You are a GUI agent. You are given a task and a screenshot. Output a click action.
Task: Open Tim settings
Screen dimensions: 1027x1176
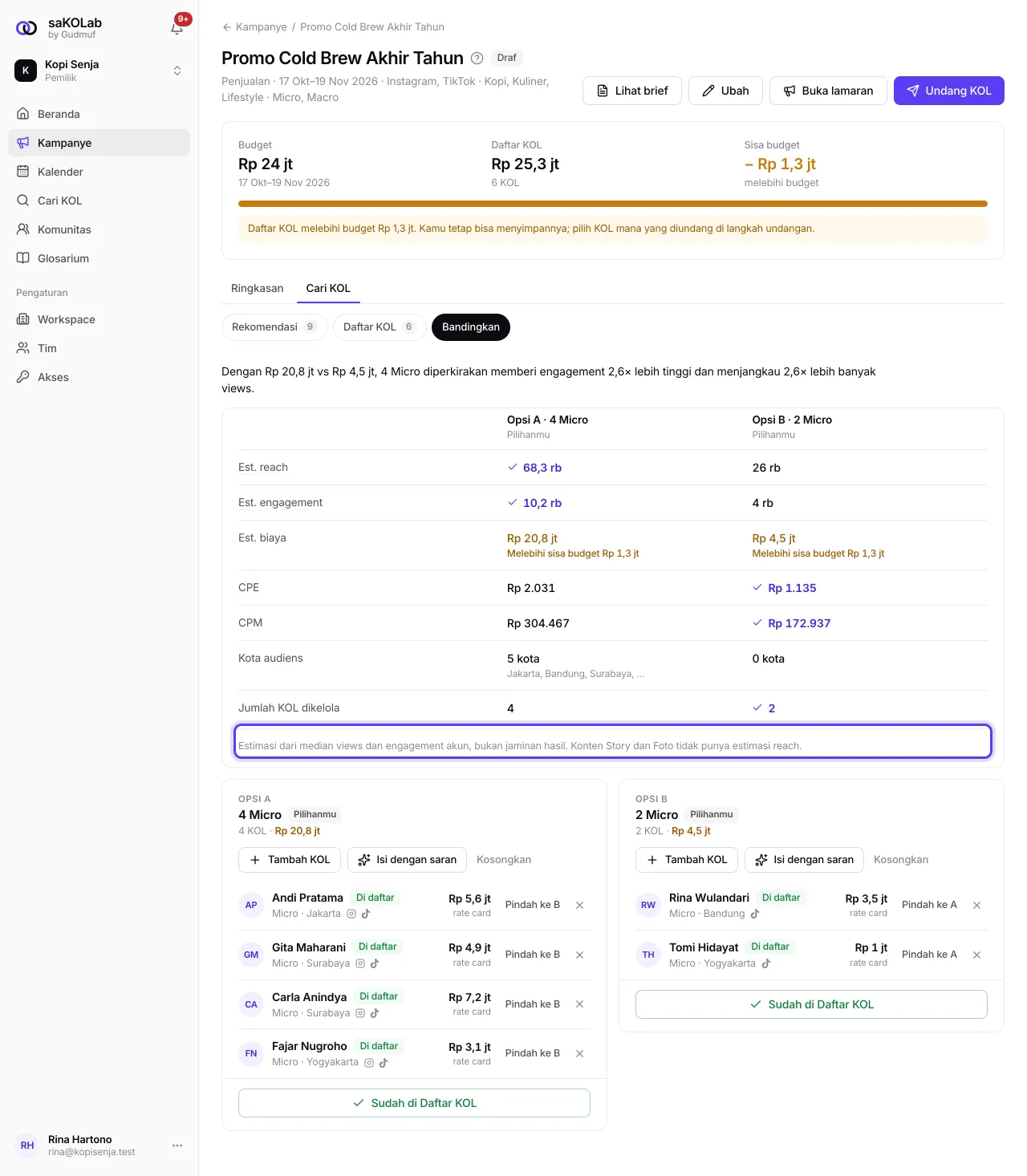pyautogui.click(x=99, y=348)
